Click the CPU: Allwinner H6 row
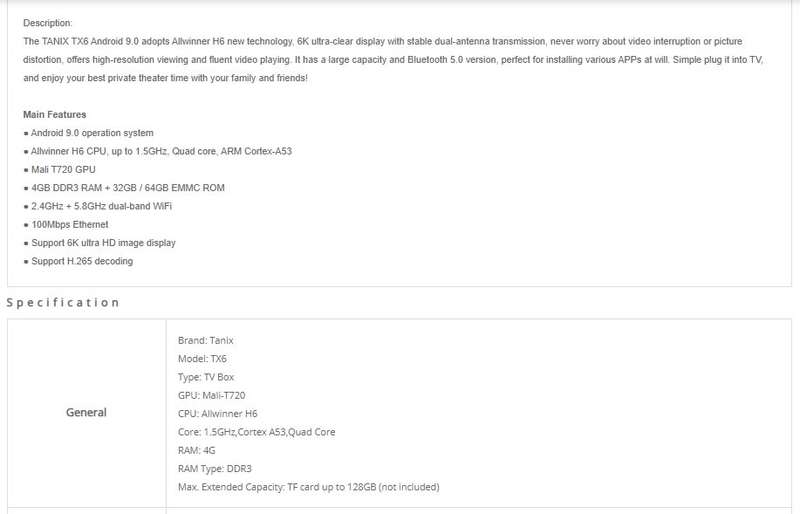The height and width of the screenshot is (514, 800). coord(217,414)
